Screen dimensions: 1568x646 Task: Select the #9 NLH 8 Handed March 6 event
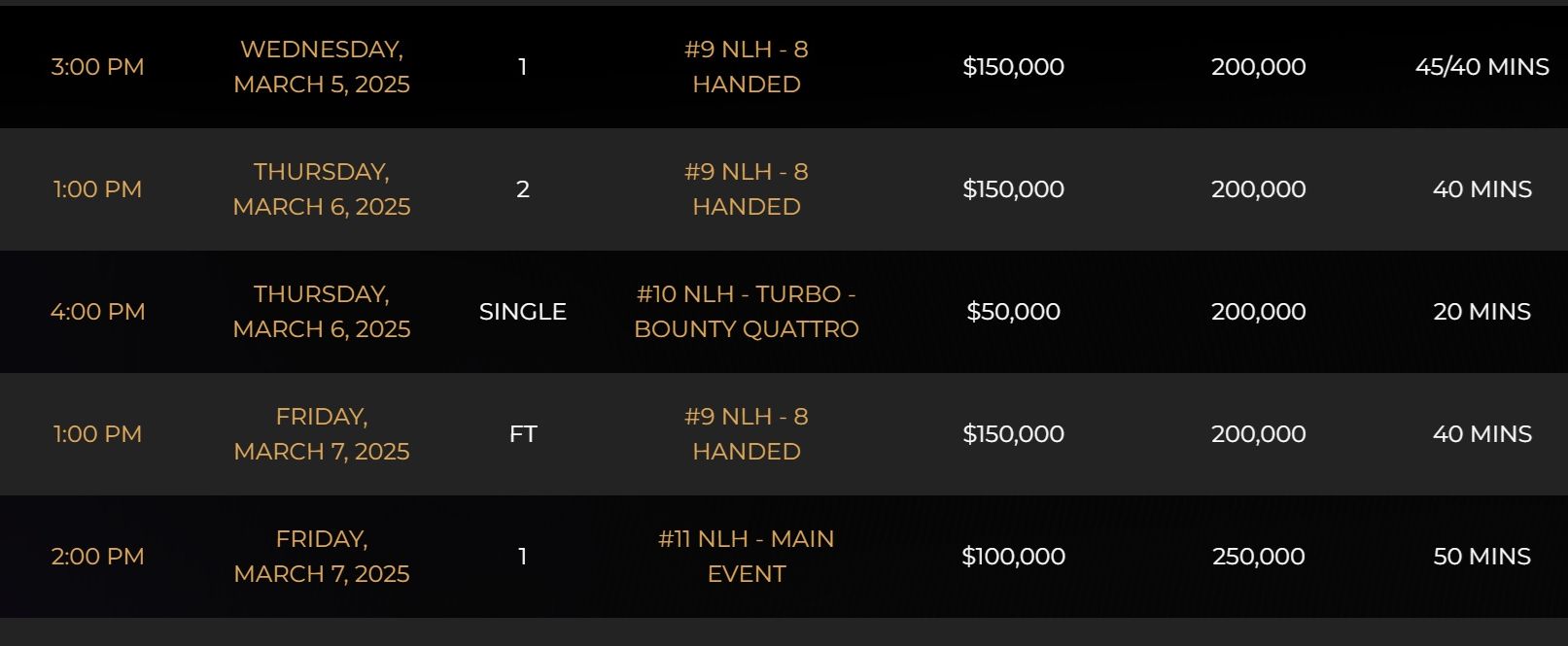click(x=747, y=189)
